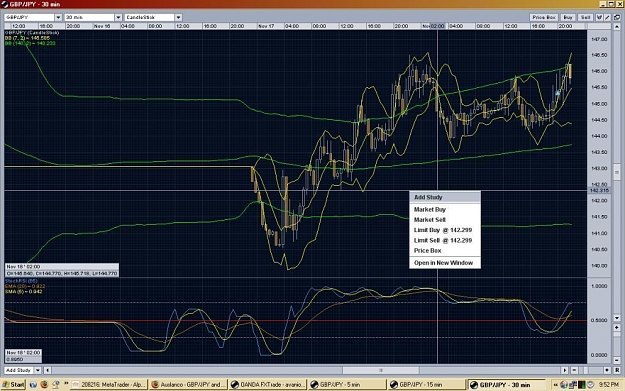The image size is (625, 391).
Task: Click the minus button below the vertical zoom slider
Action: click(617, 360)
